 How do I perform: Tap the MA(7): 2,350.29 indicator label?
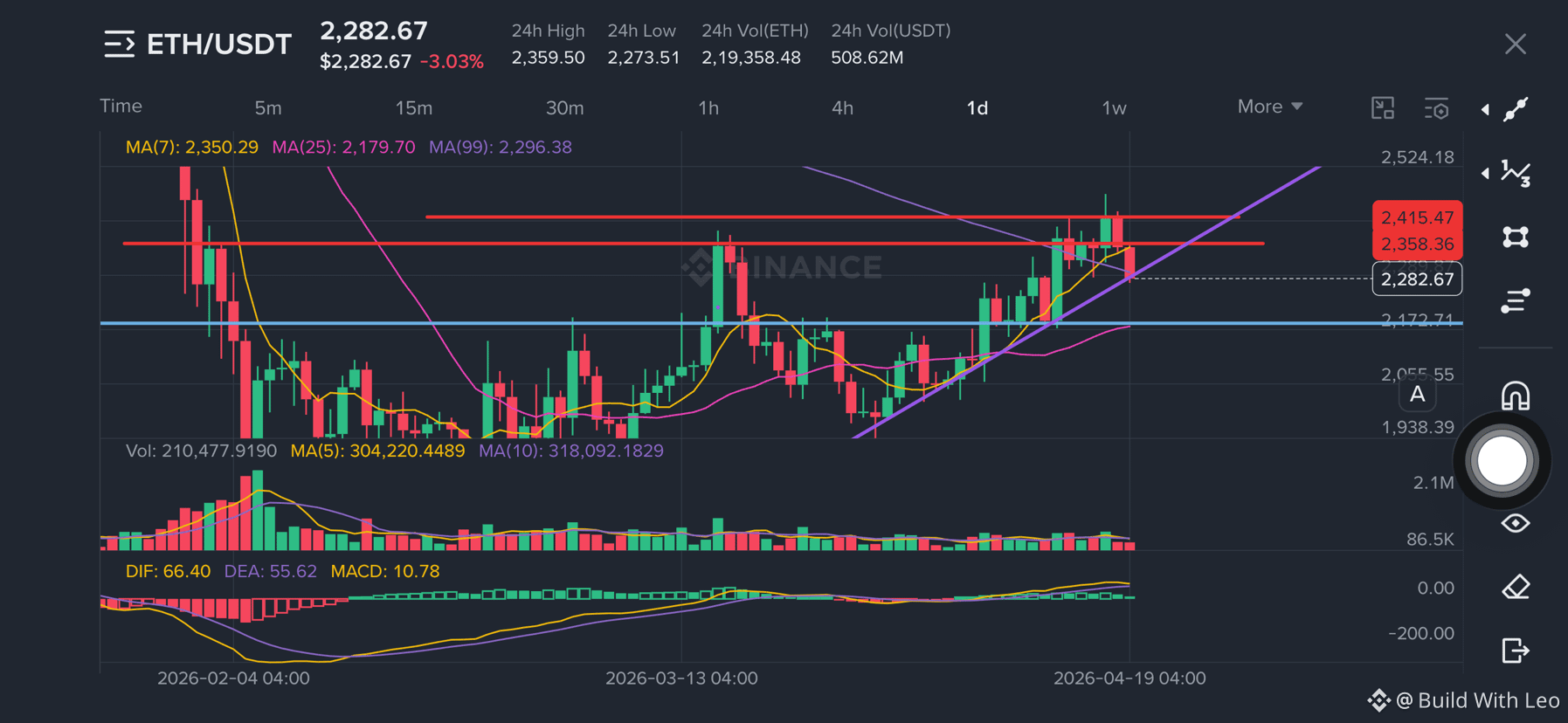click(192, 147)
